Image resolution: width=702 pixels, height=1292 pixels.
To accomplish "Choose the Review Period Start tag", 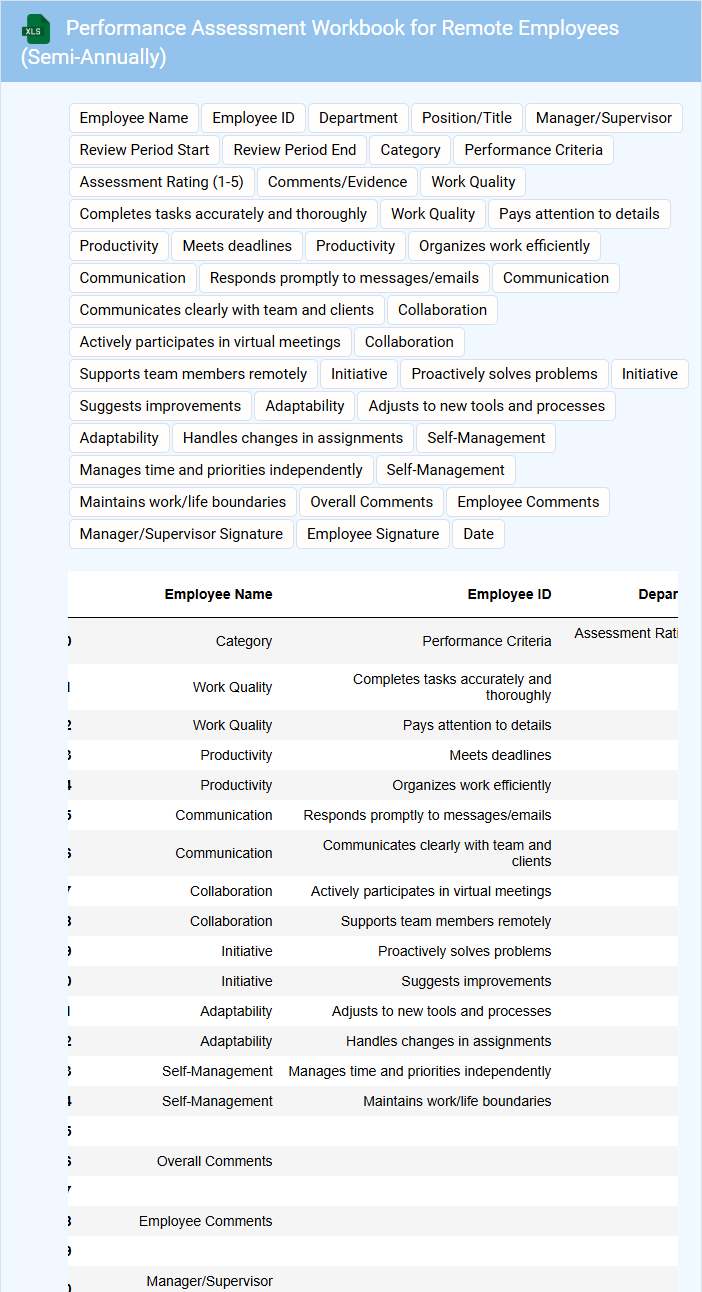I will tap(144, 150).
